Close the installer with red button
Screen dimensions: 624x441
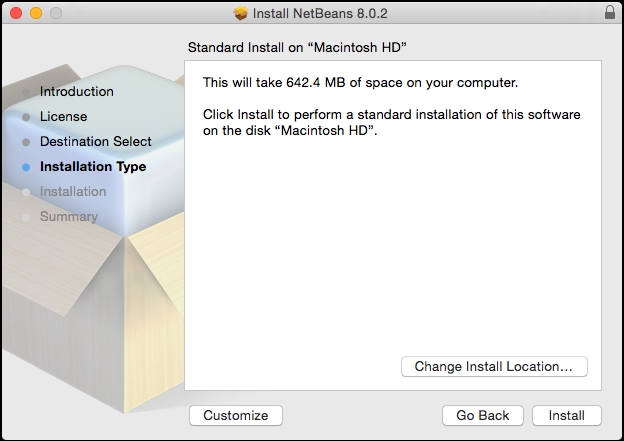(16, 13)
